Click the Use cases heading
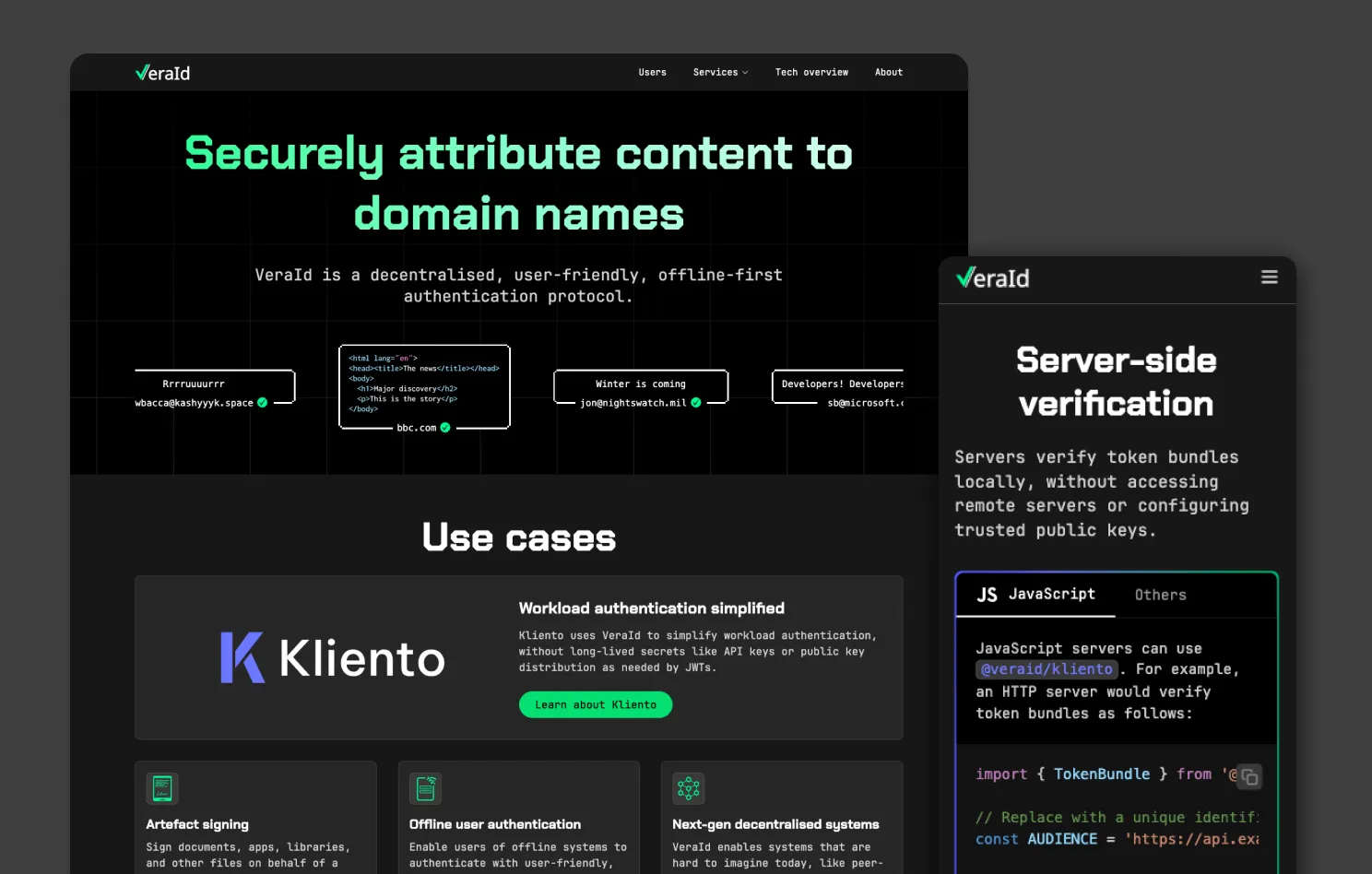 point(519,537)
